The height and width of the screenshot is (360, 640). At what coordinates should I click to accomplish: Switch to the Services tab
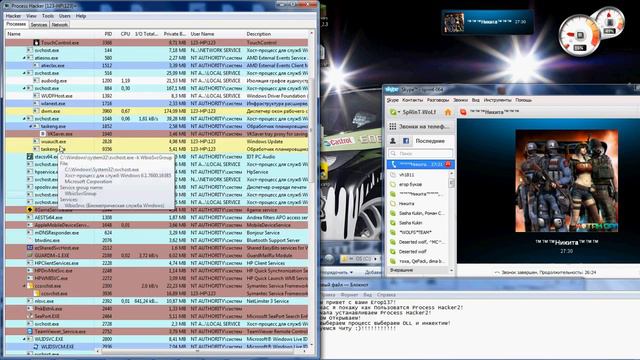tap(39, 25)
